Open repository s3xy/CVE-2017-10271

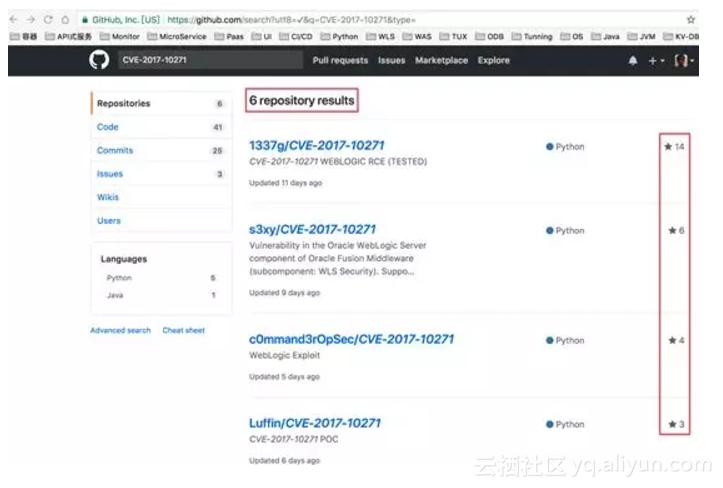[313, 229]
